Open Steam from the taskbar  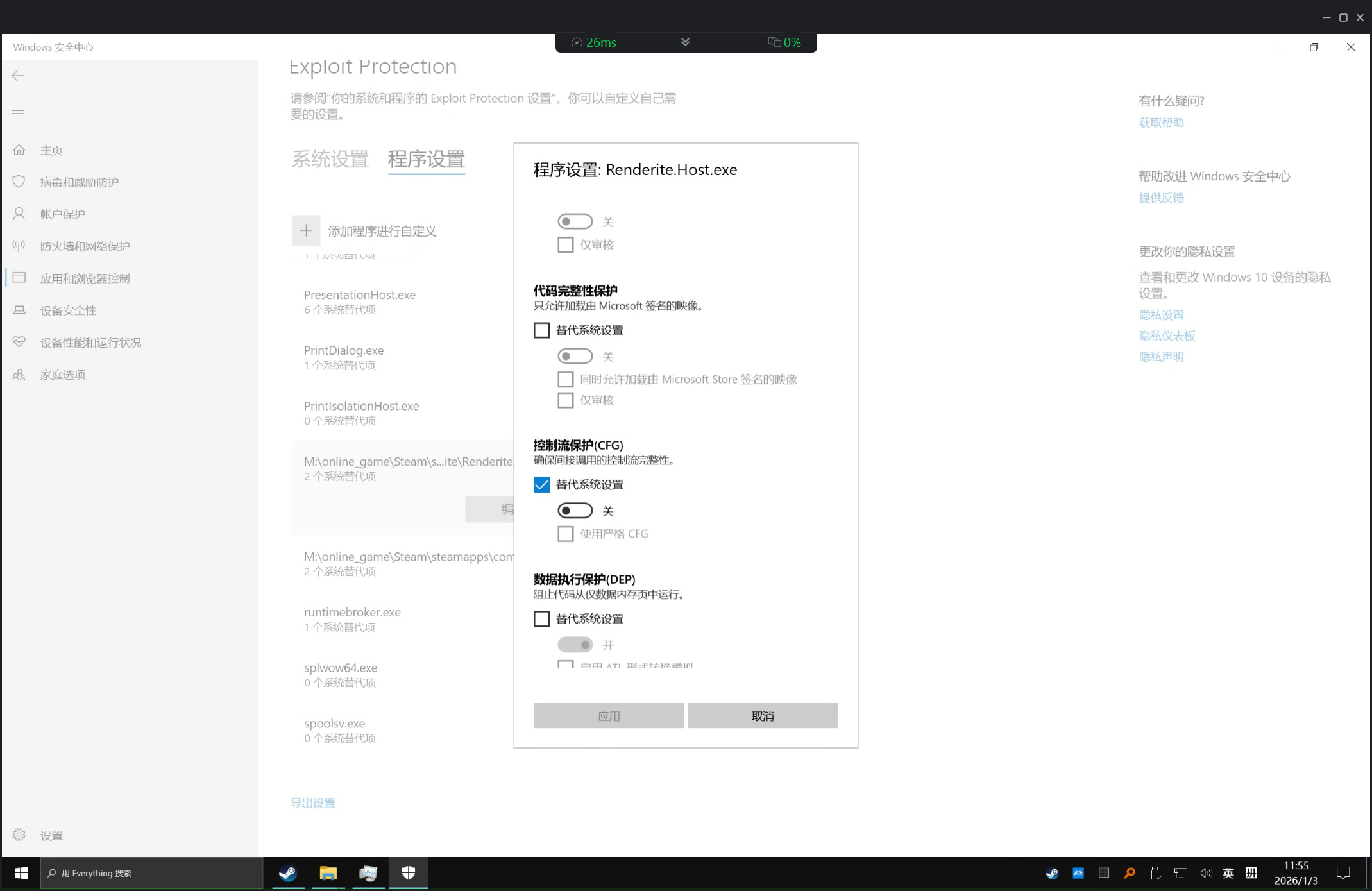288,873
